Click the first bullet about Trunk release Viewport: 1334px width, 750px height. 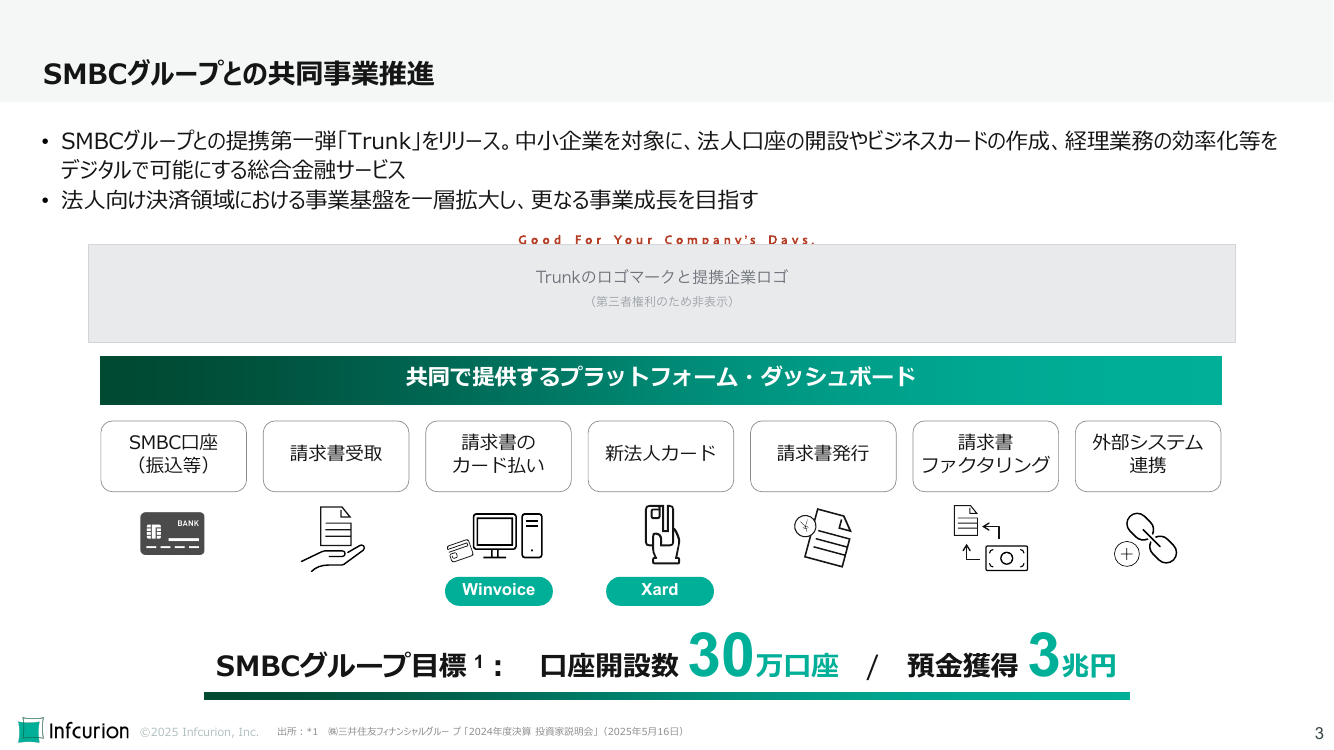pos(669,155)
